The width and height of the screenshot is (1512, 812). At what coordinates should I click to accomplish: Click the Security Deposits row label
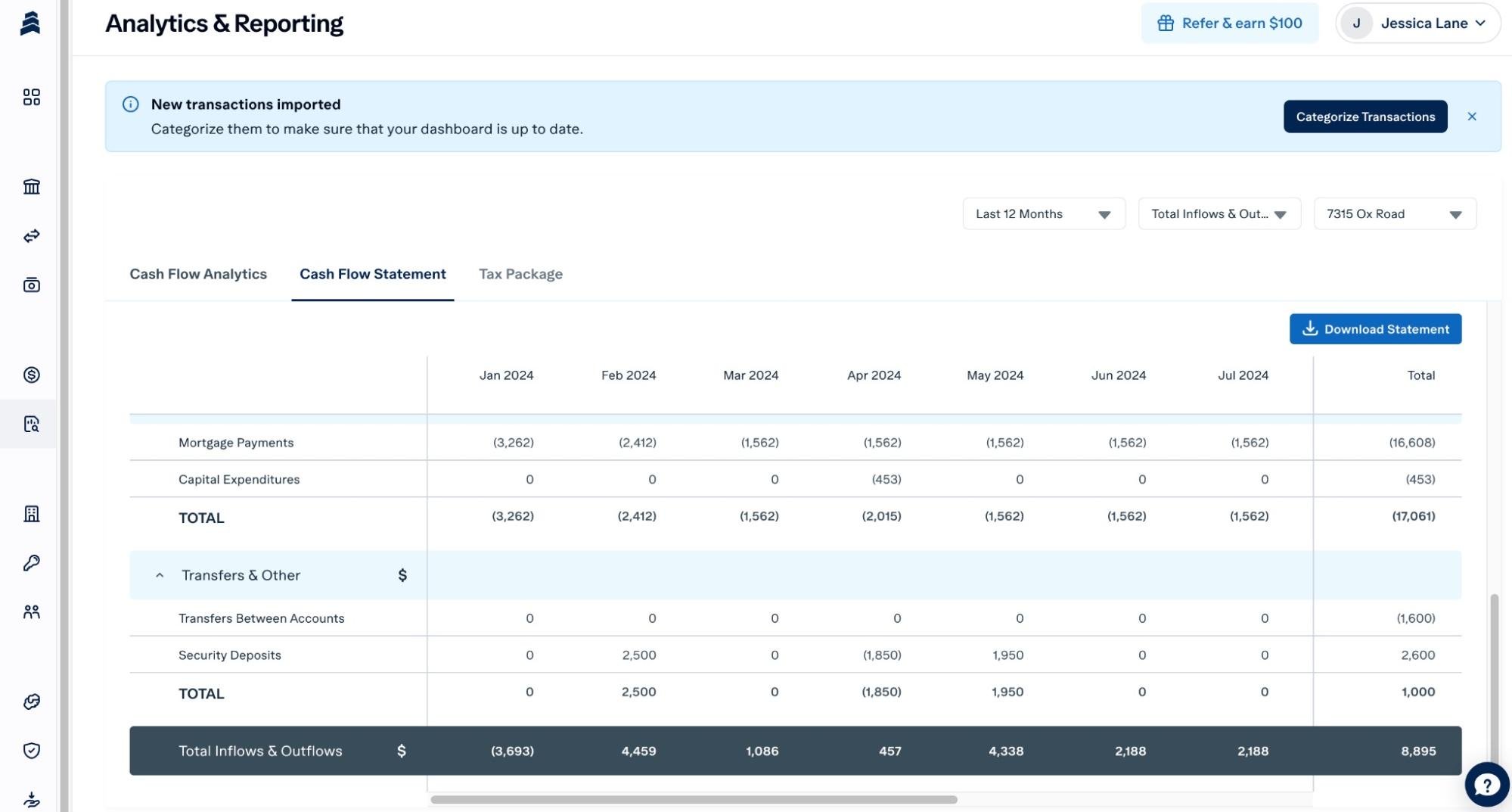[x=229, y=655]
